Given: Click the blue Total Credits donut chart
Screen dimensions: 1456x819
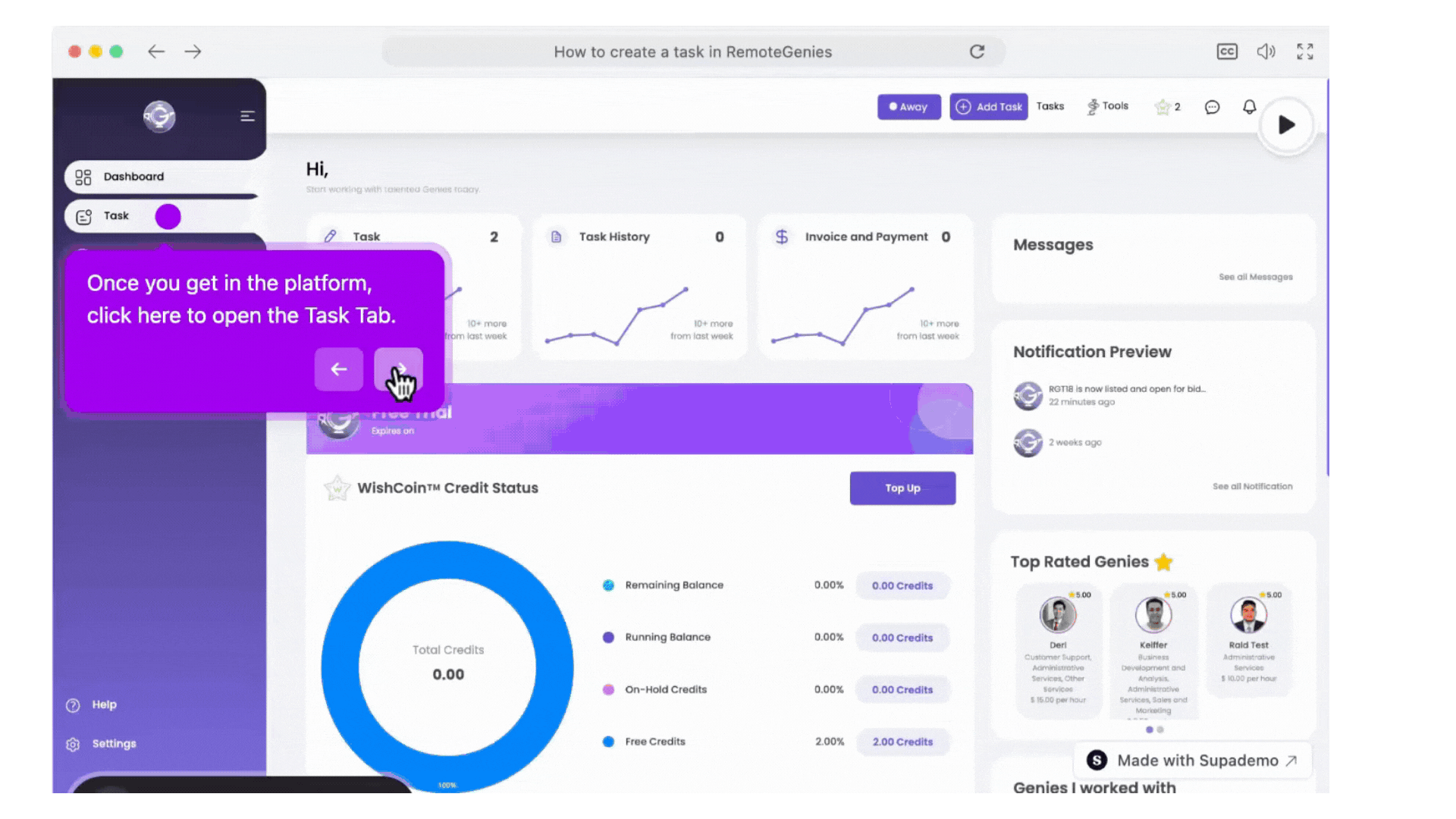Looking at the screenshot, I should (x=447, y=666).
